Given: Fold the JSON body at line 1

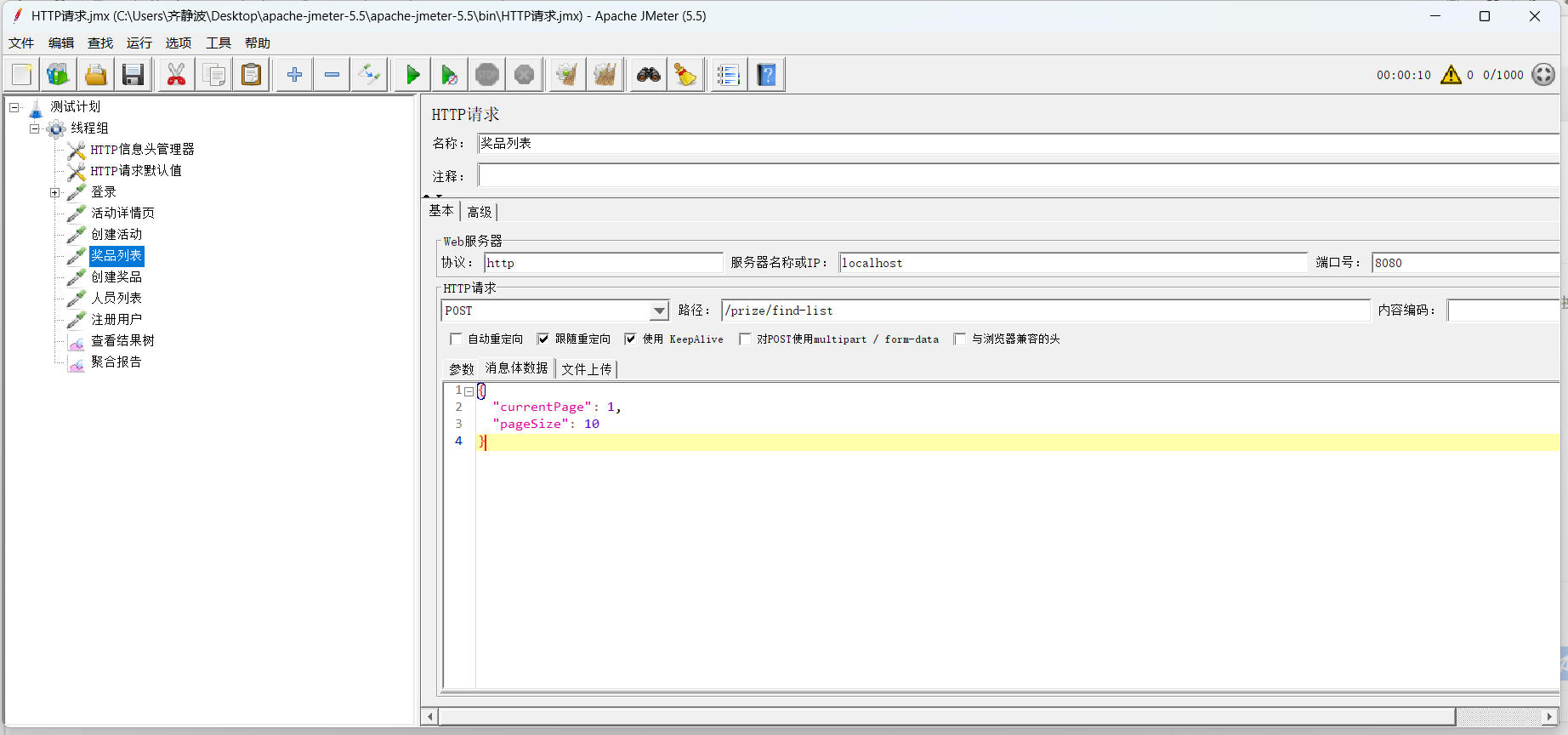Looking at the screenshot, I should 469,391.
